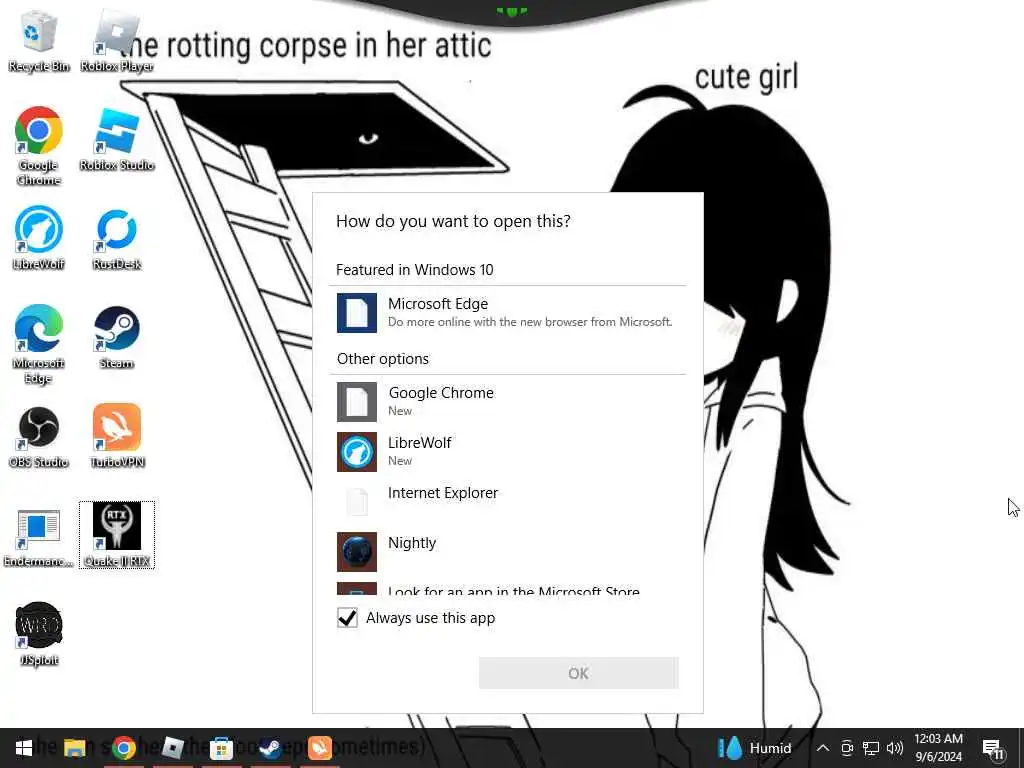Open Google Chrome from the taskbar

tap(123, 748)
